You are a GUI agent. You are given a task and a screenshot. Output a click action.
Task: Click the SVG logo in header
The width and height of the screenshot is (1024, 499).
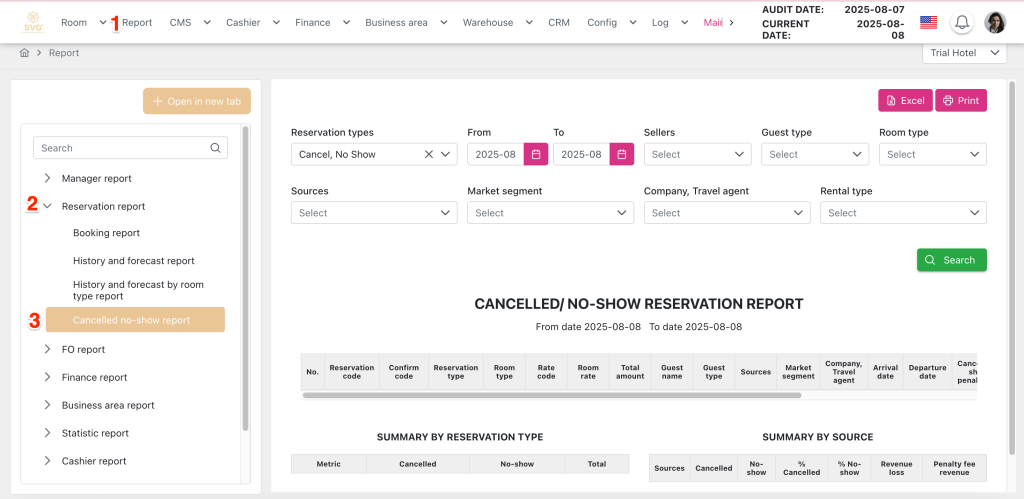(34, 22)
